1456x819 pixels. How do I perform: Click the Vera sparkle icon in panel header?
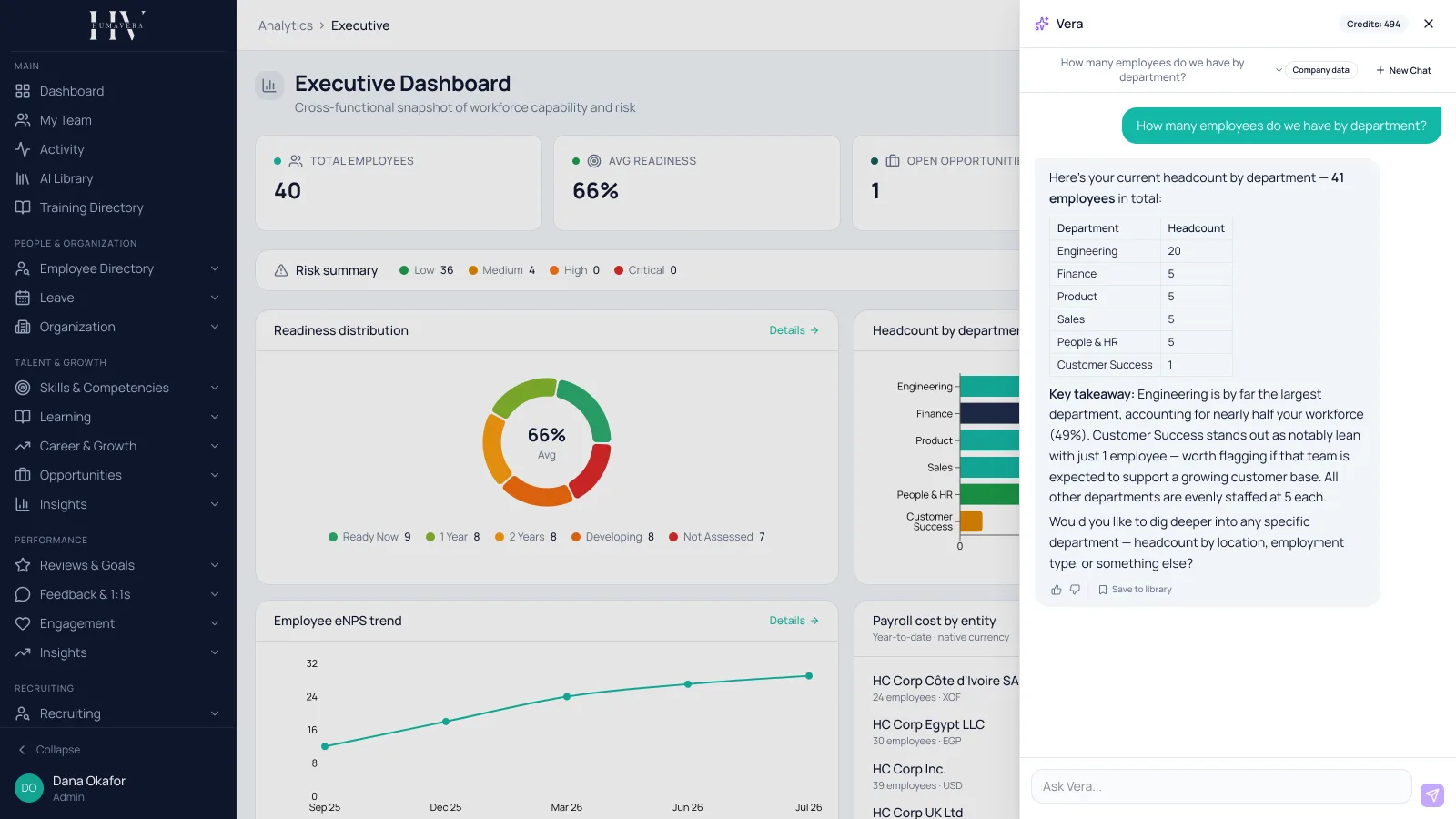tap(1042, 24)
